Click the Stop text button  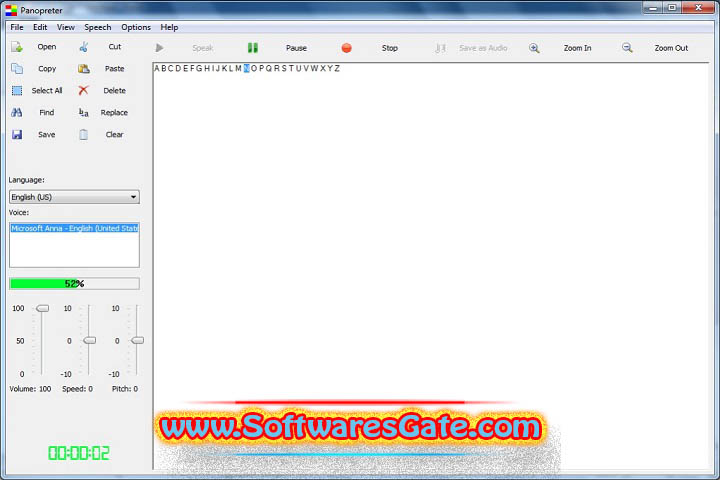[x=389, y=48]
